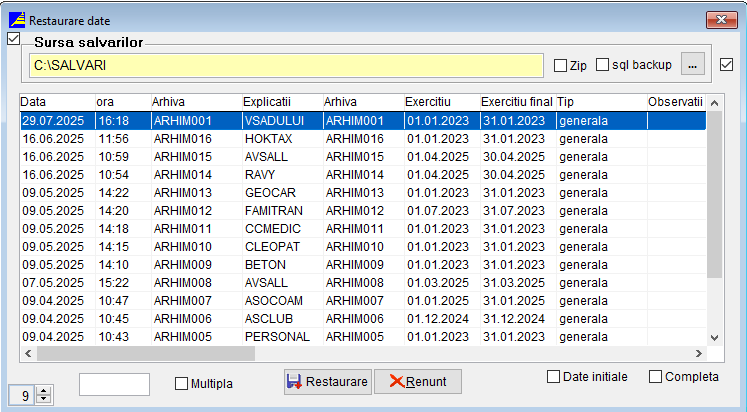Select the CCMEDIC row
747x412 pixels.
point(363,229)
